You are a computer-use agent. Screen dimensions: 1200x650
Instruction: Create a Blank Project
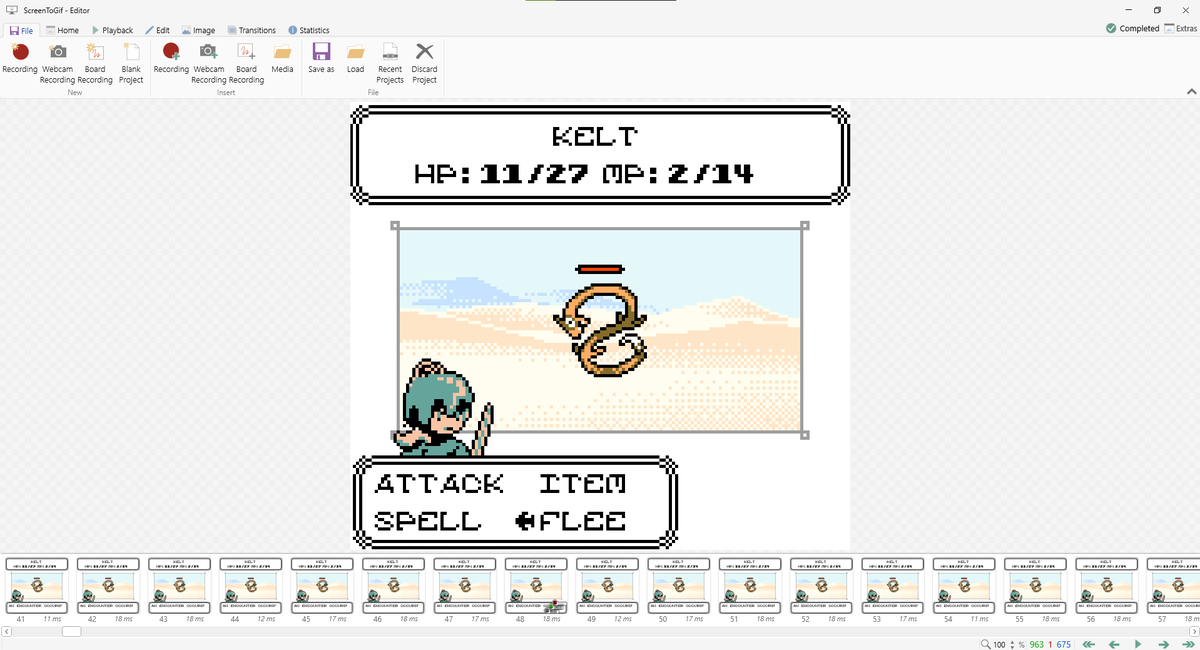pos(131,62)
